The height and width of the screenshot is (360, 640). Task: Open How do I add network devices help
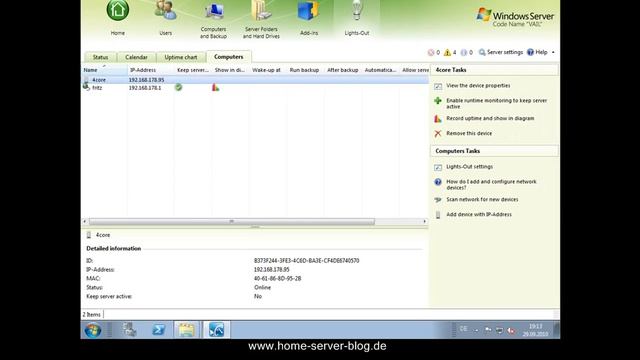point(491,184)
